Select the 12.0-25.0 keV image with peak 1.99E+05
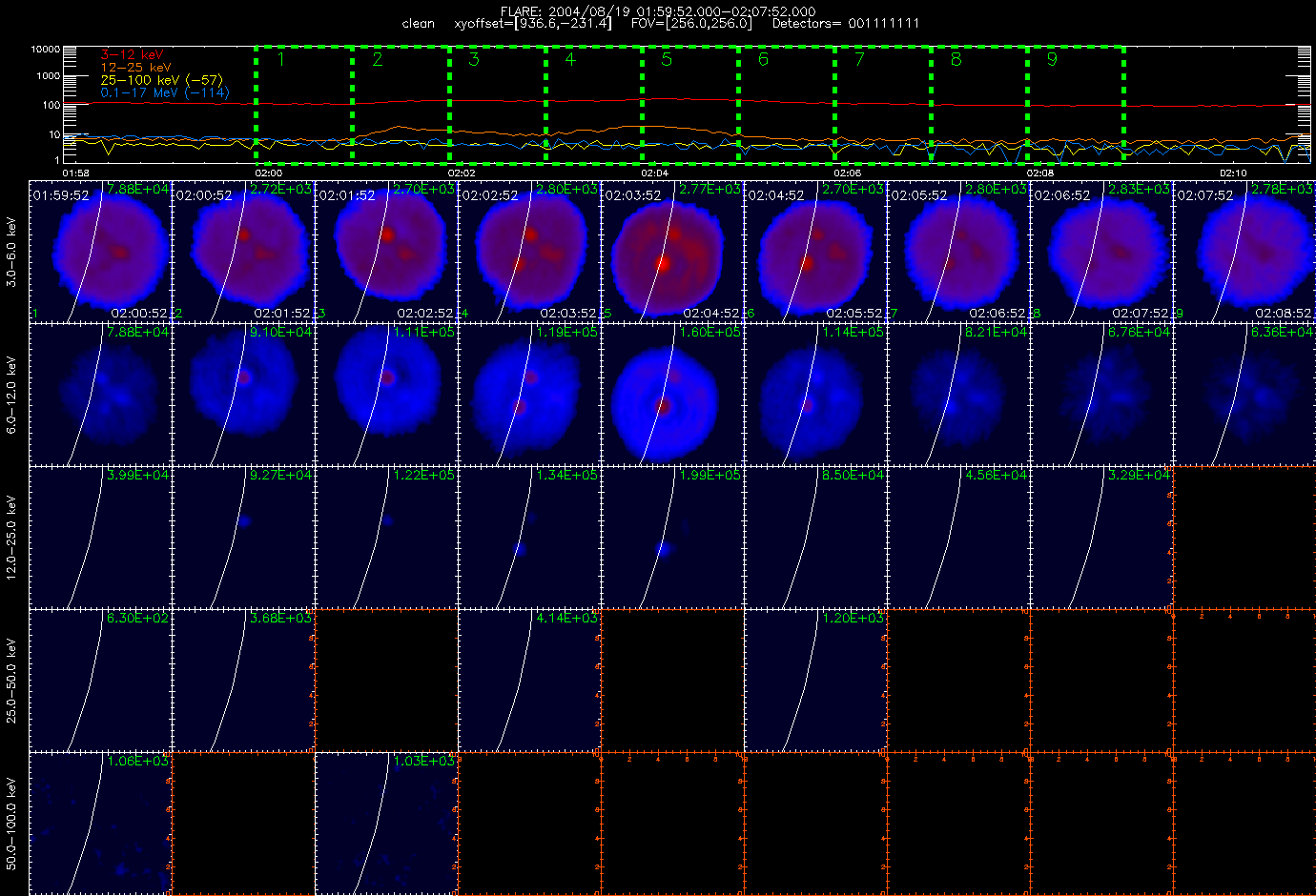 (672, 537)
